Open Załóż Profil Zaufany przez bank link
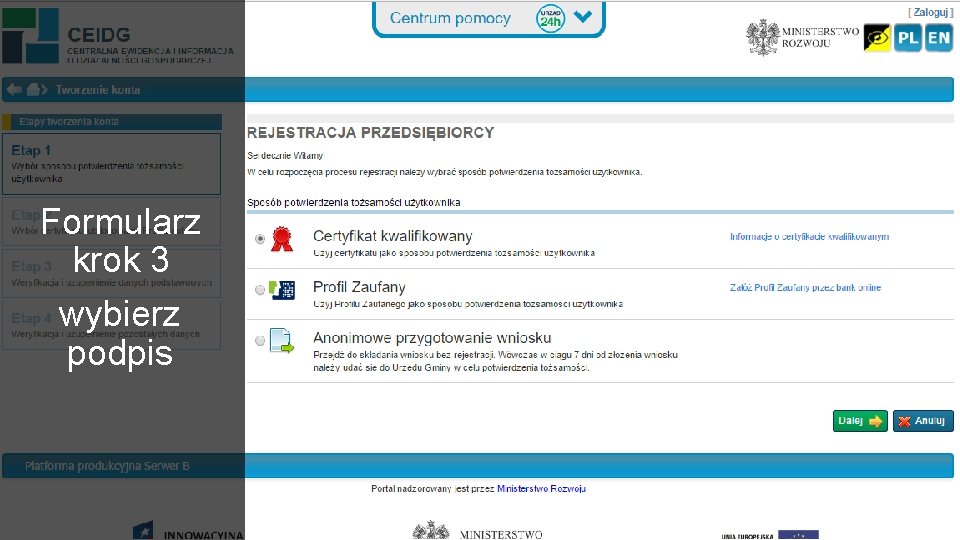Screen dimensions: 960x540 [x=805, y=287]
